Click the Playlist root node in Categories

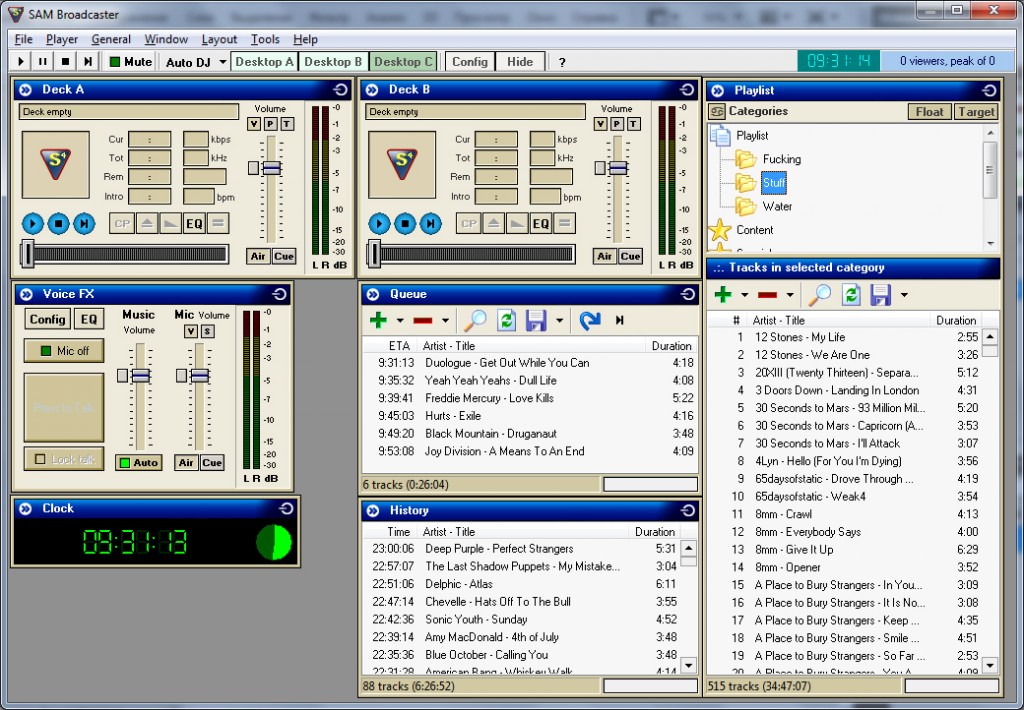coord(752,135)
